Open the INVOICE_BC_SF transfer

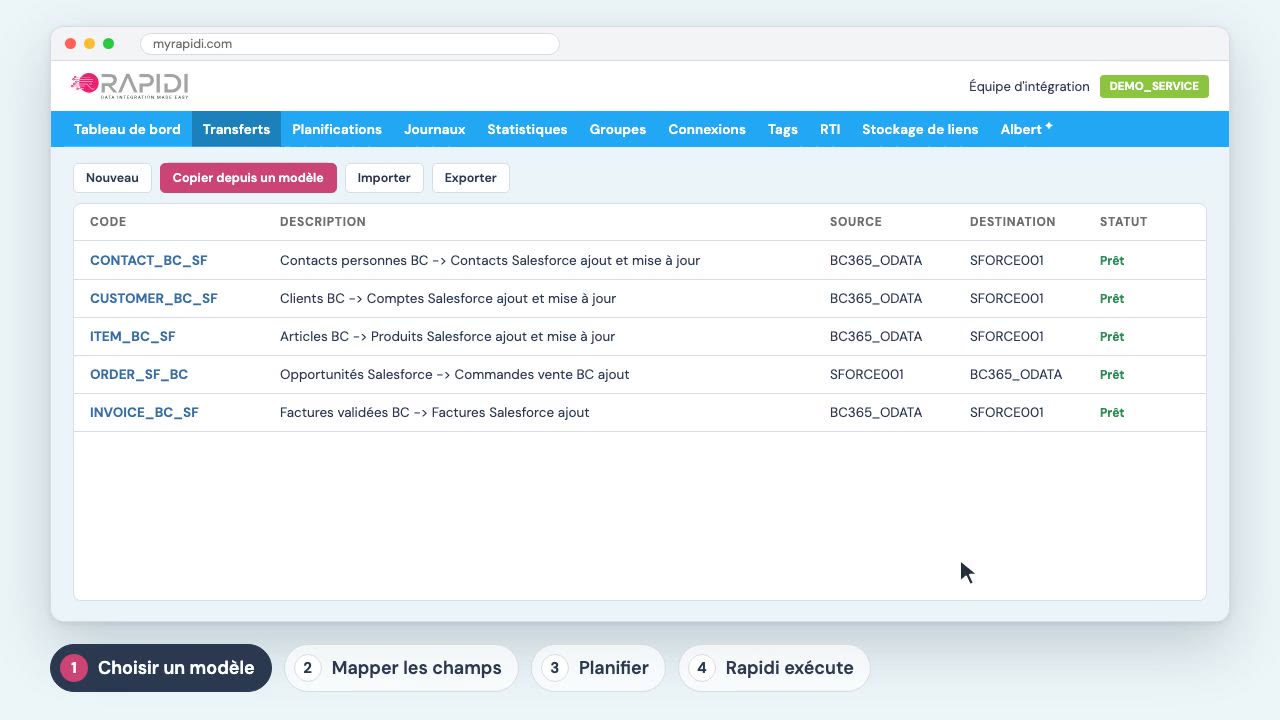click(145, 412)
